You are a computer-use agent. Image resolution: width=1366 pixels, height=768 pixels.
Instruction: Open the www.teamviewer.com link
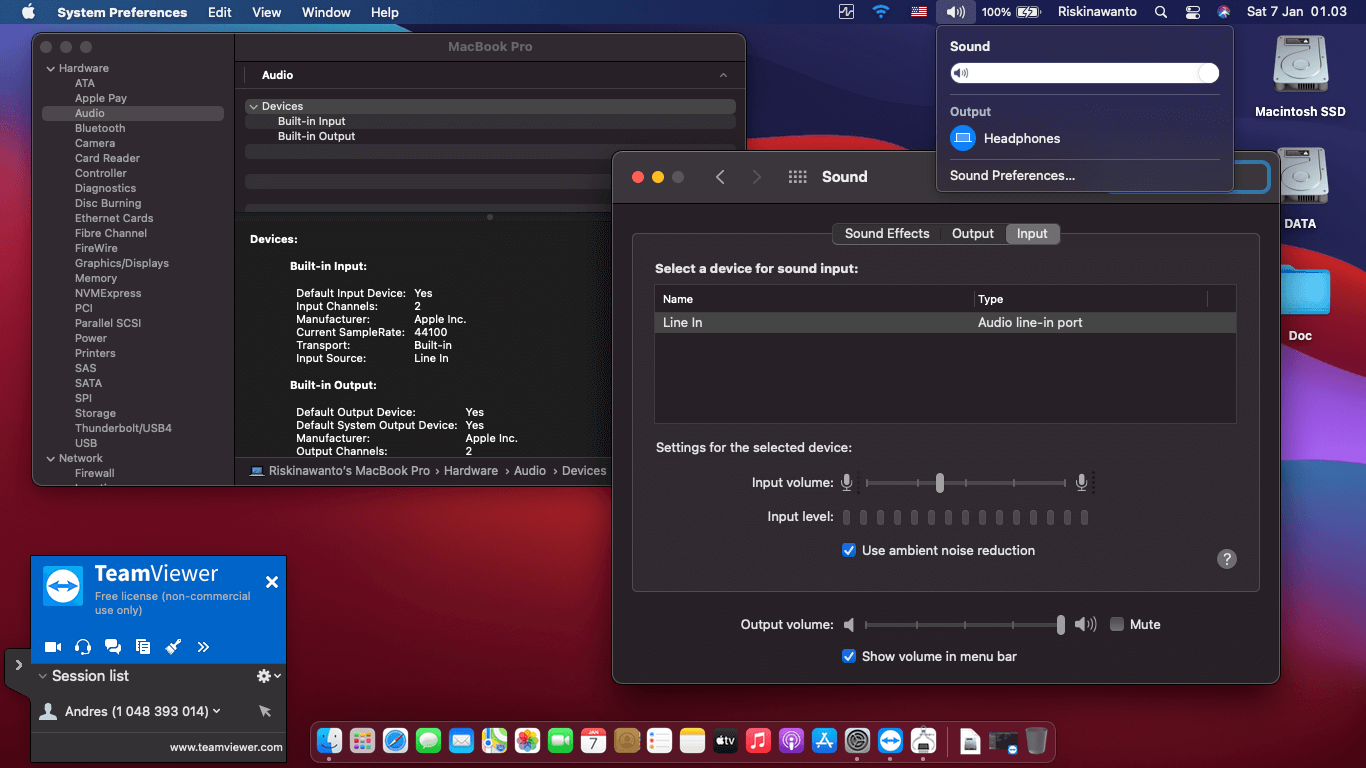click(x=226, y=747)
